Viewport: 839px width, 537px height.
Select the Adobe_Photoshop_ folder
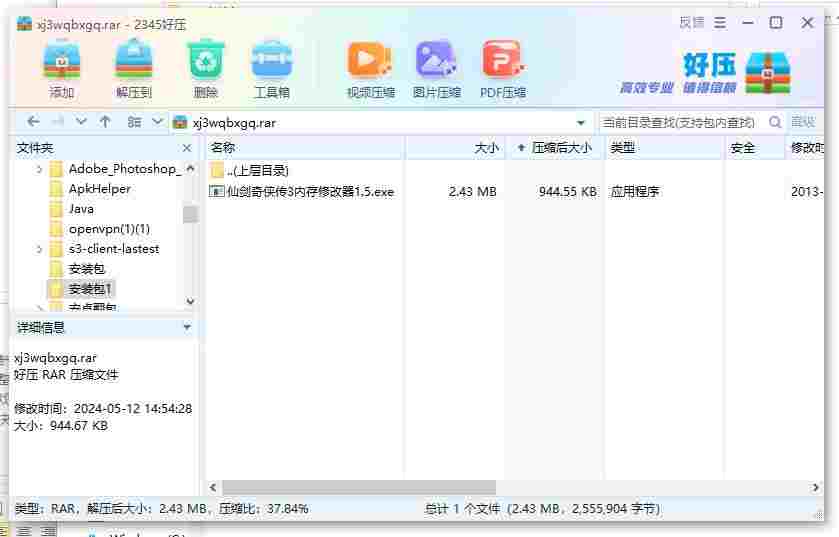click(x=125, y=169)
